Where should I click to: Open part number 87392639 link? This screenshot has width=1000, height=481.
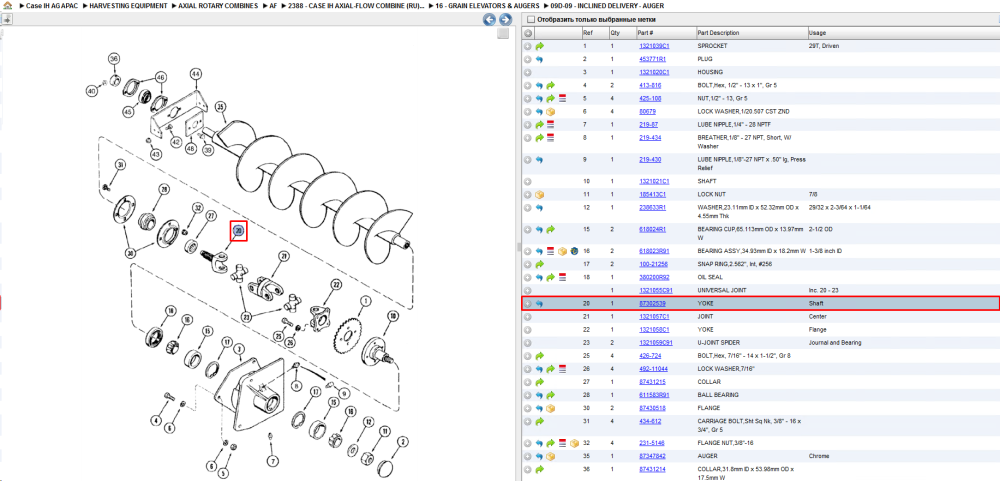click(652, 304)
